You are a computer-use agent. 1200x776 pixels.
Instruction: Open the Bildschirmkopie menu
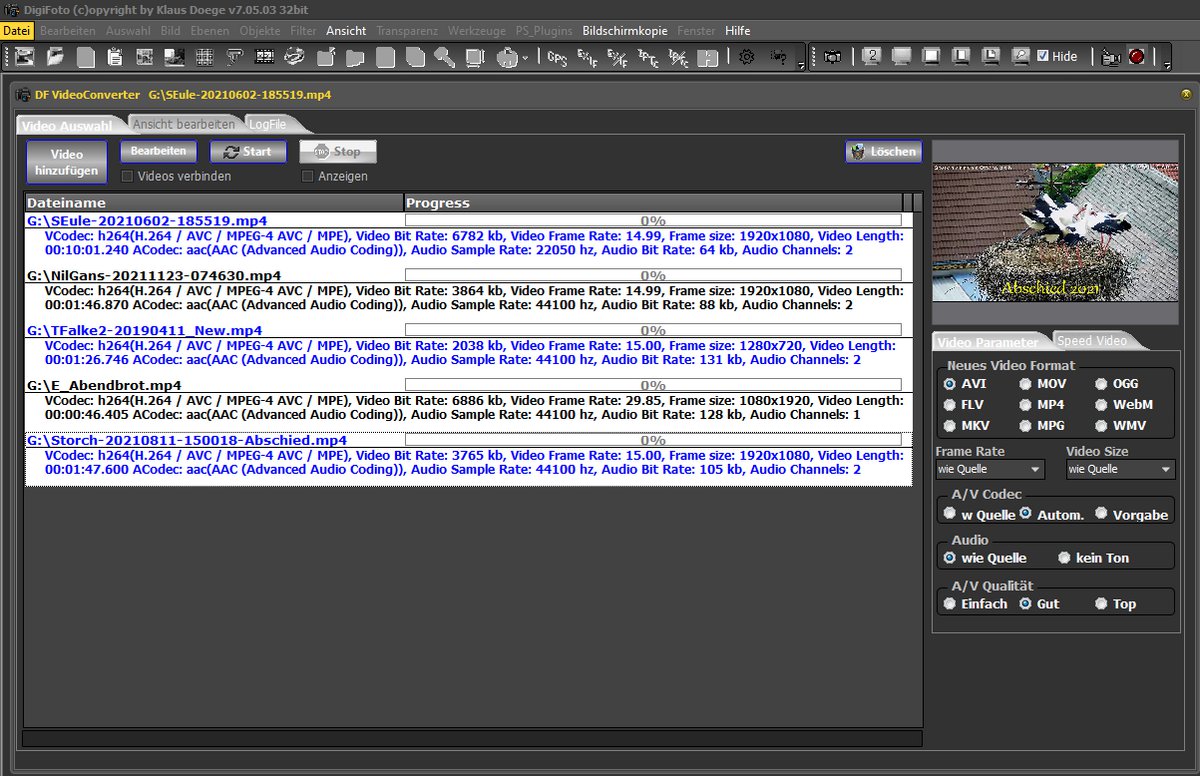coord(624,31)
